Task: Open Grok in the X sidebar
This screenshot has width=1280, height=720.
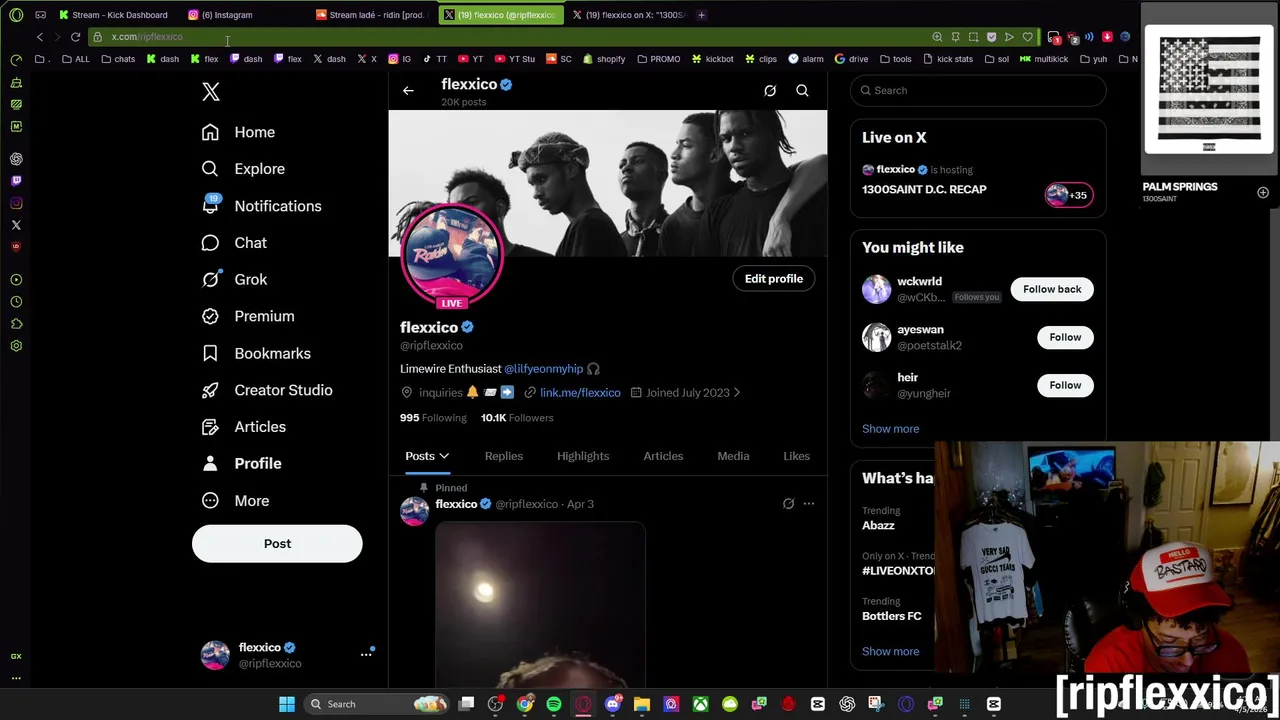Action: (234, 280)
